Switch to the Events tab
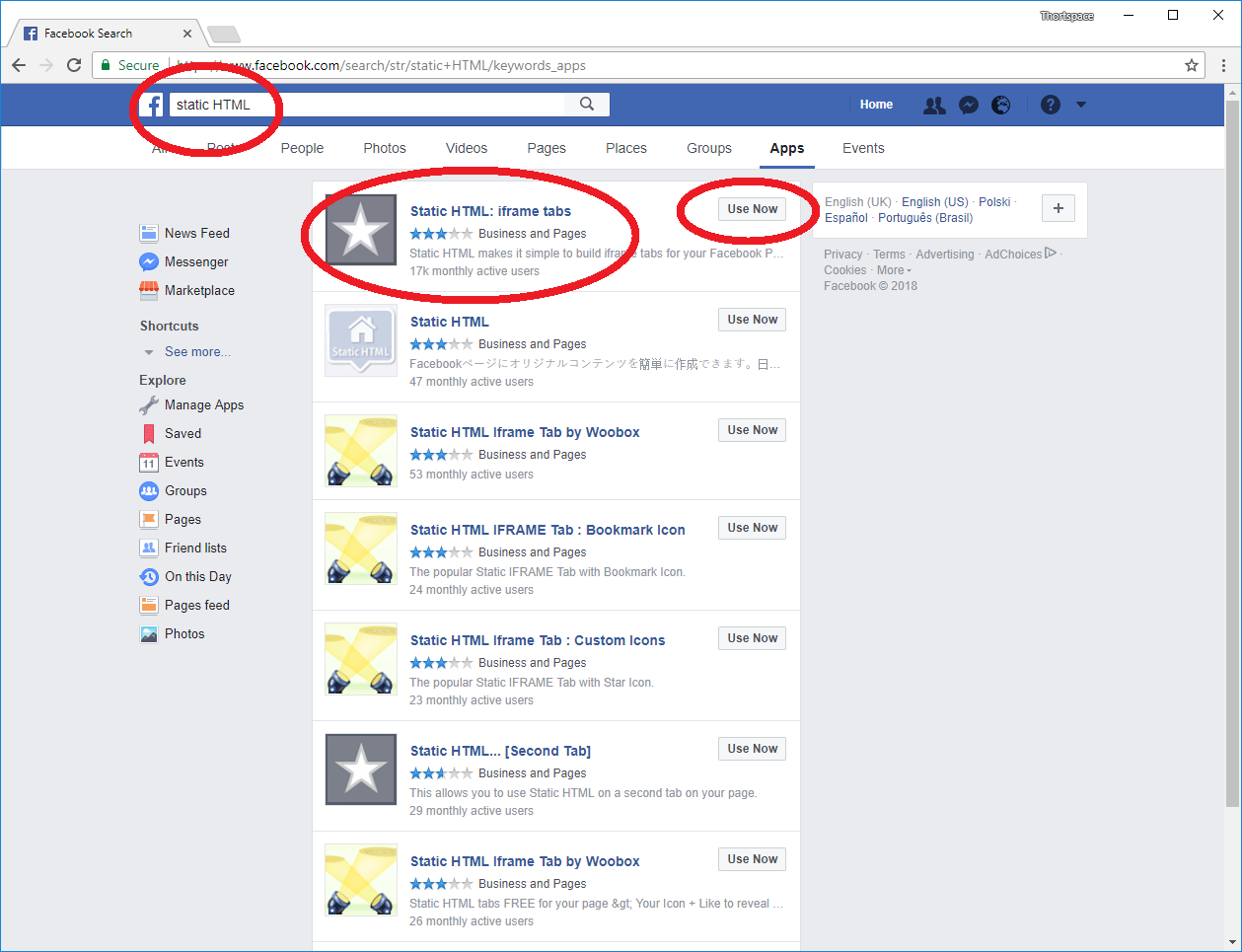 tap(863, 148)
